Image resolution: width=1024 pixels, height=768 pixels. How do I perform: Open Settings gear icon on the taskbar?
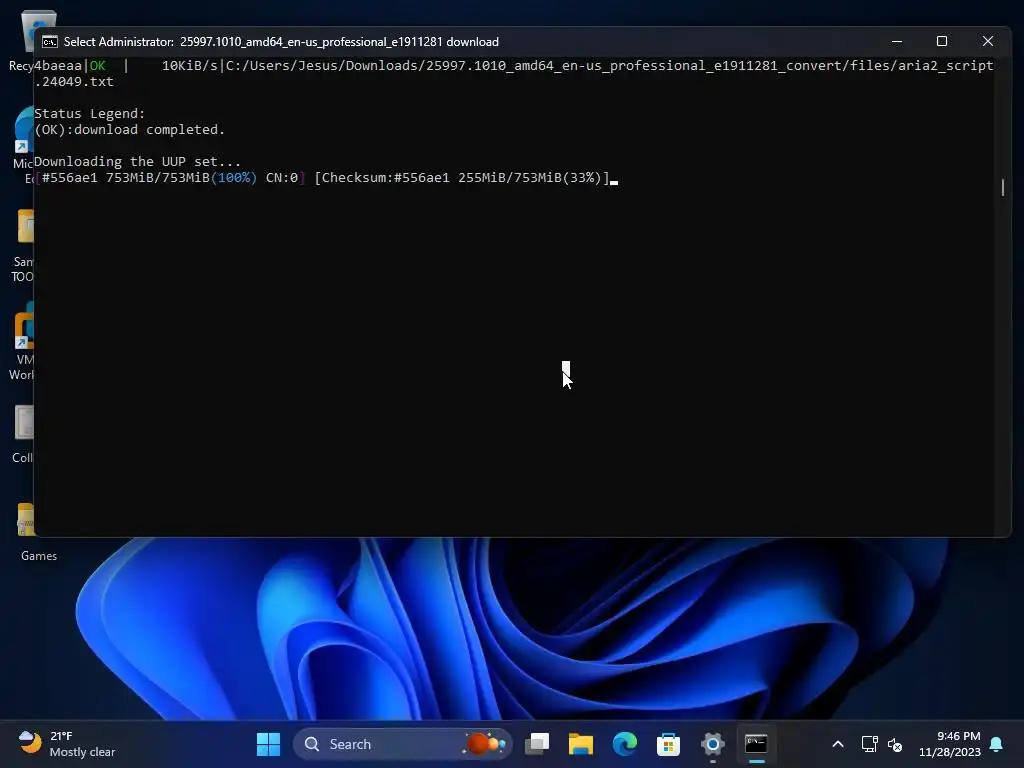(712, 744)
